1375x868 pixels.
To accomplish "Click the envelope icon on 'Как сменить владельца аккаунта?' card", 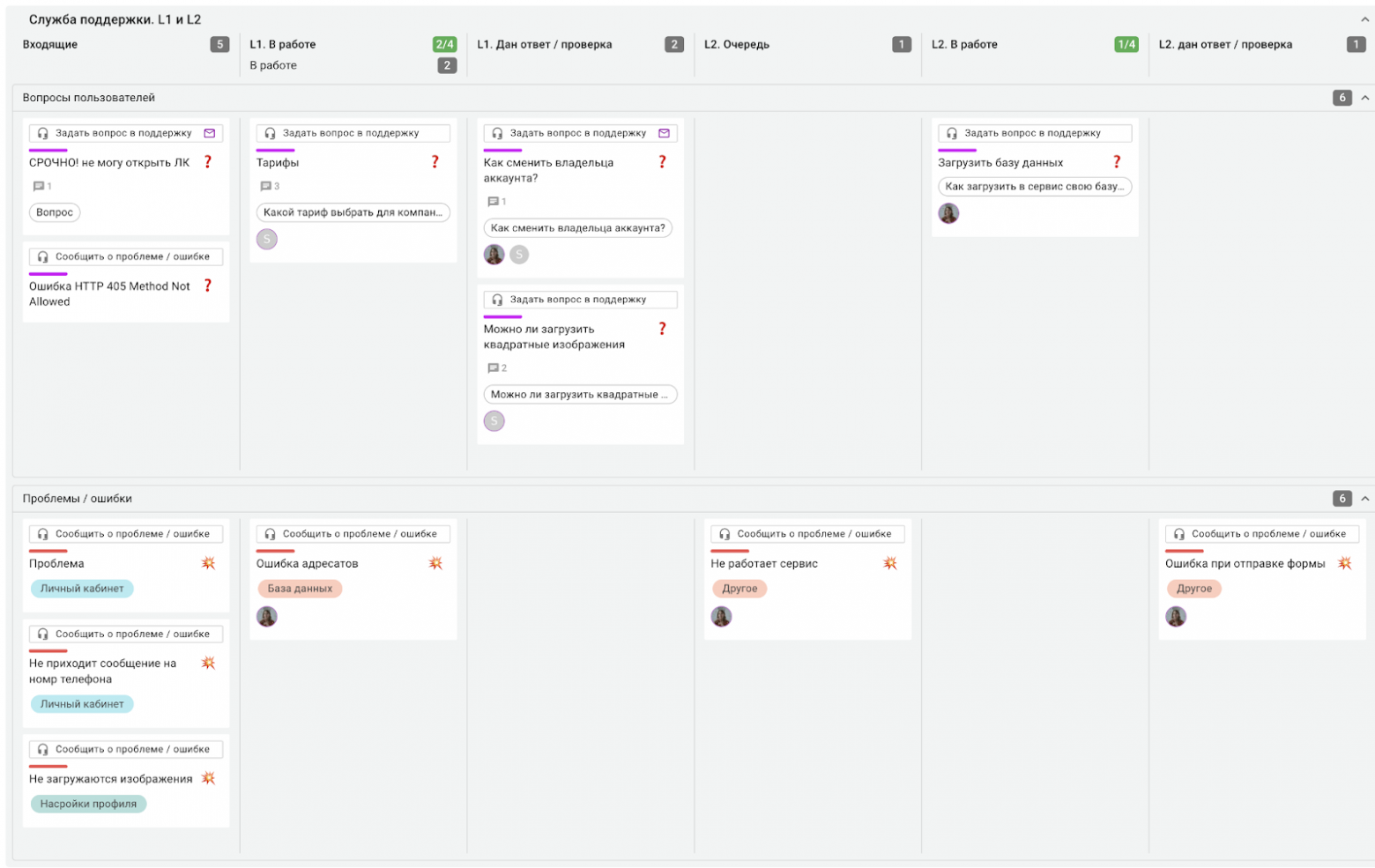I will pyautogui.click(x=664, y=133).
